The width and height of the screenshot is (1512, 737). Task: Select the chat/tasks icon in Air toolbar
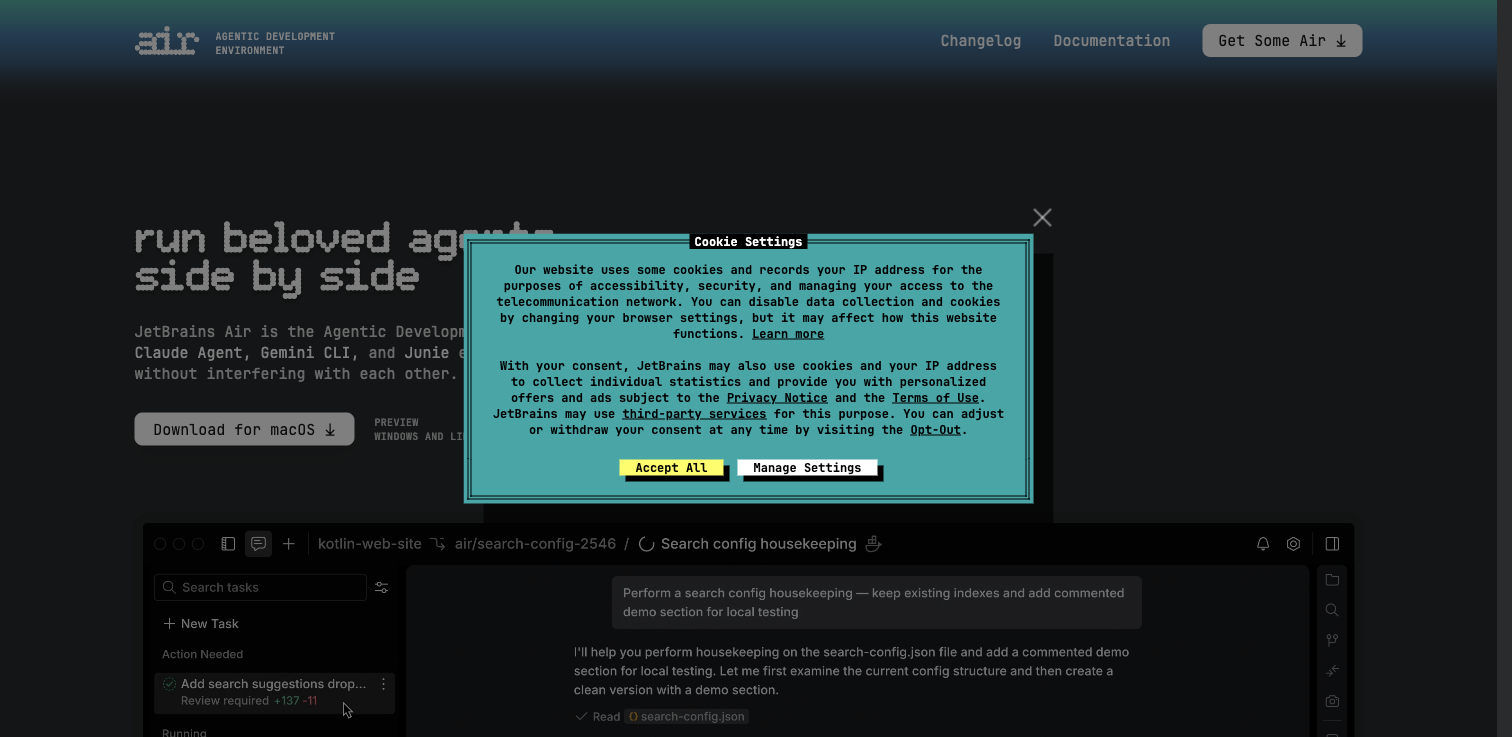[x=258, y=544]
